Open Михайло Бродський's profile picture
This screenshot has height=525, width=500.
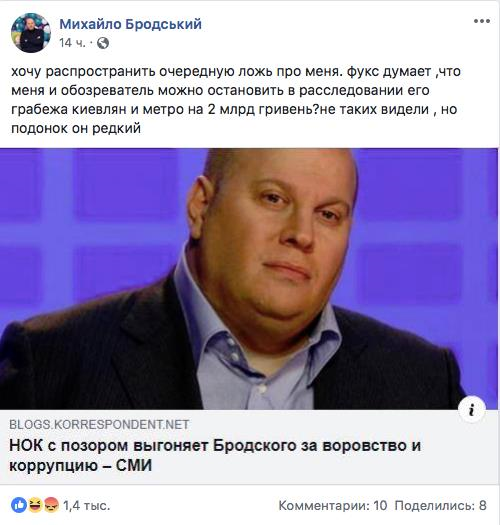pyautogui.click(x=31, y=33)
